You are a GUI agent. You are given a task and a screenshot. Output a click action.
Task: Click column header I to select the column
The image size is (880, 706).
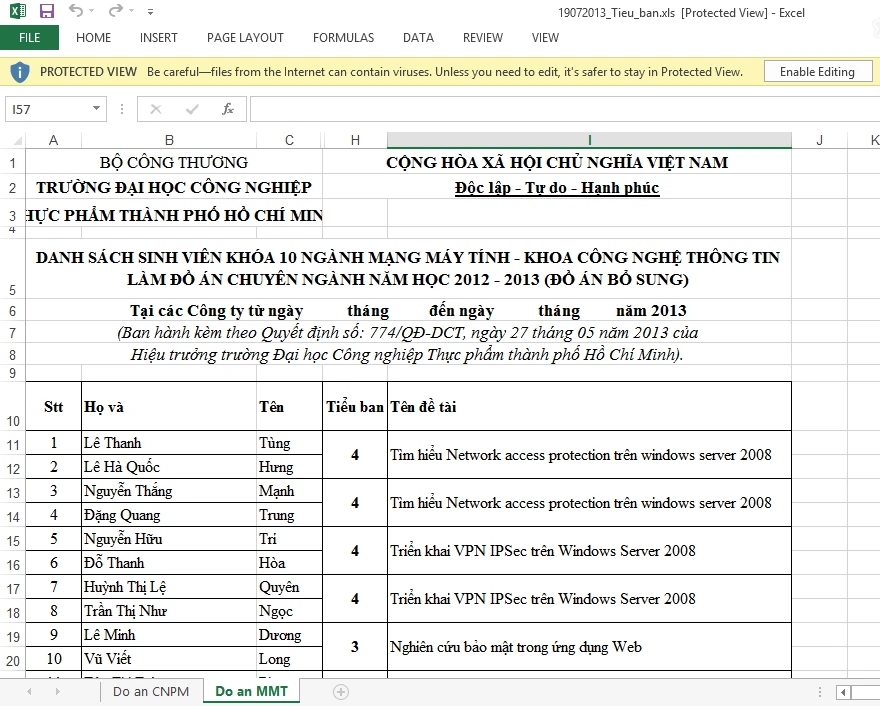(x=589, y=139)
